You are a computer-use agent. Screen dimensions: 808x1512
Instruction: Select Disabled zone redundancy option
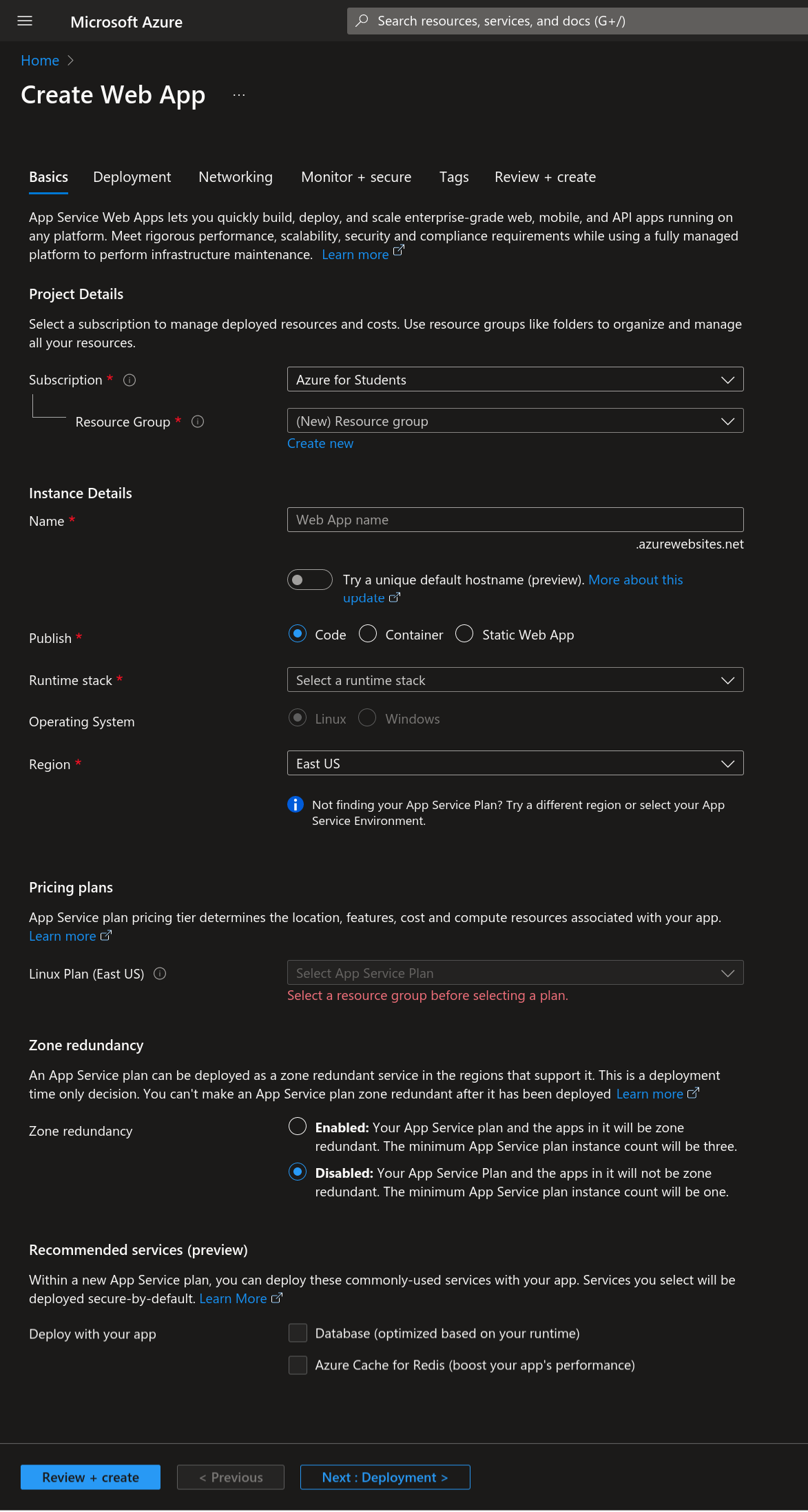click(x=298, y=1172)
